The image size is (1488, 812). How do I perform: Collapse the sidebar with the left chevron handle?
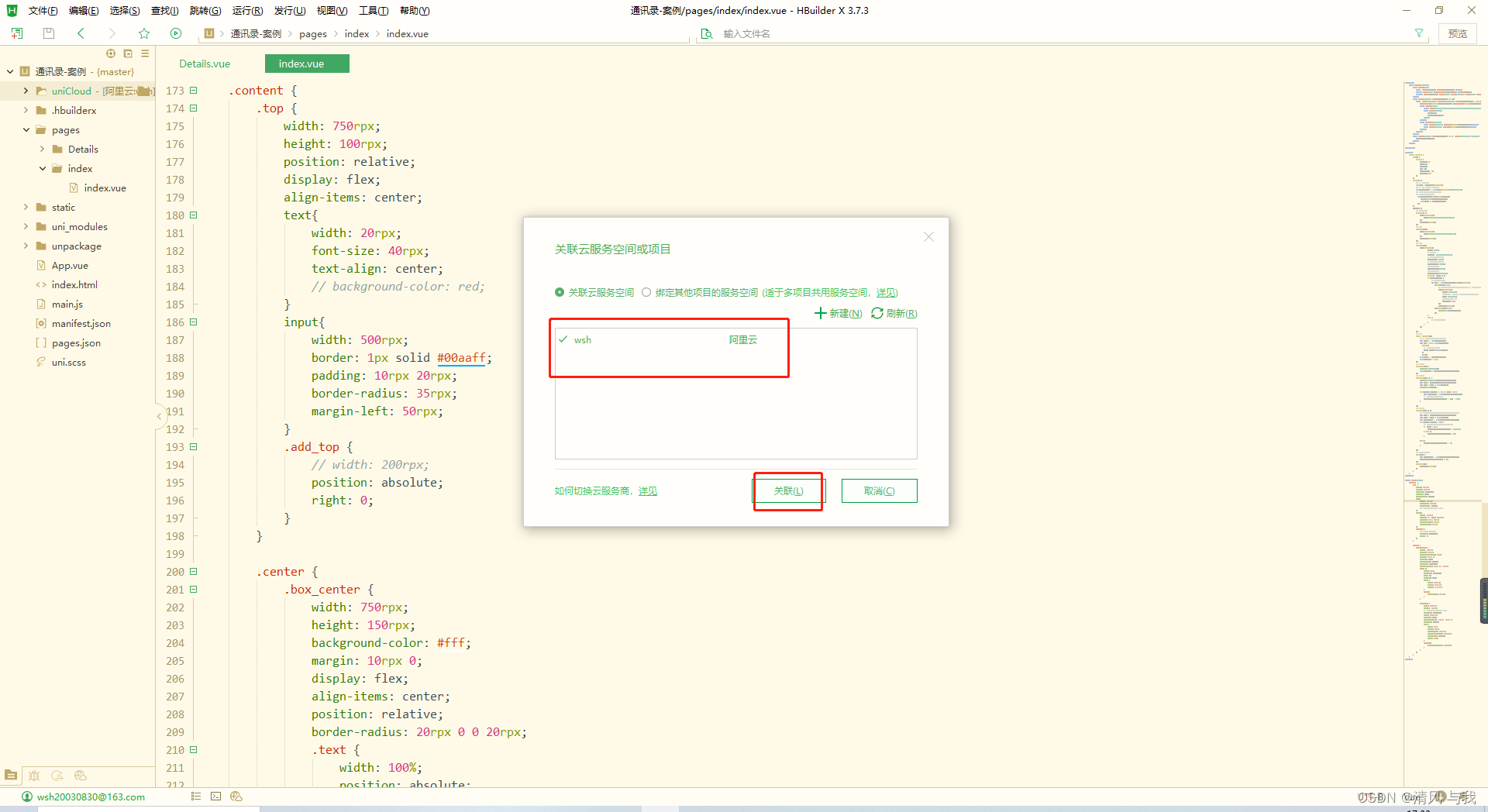[x=159, y=416]
